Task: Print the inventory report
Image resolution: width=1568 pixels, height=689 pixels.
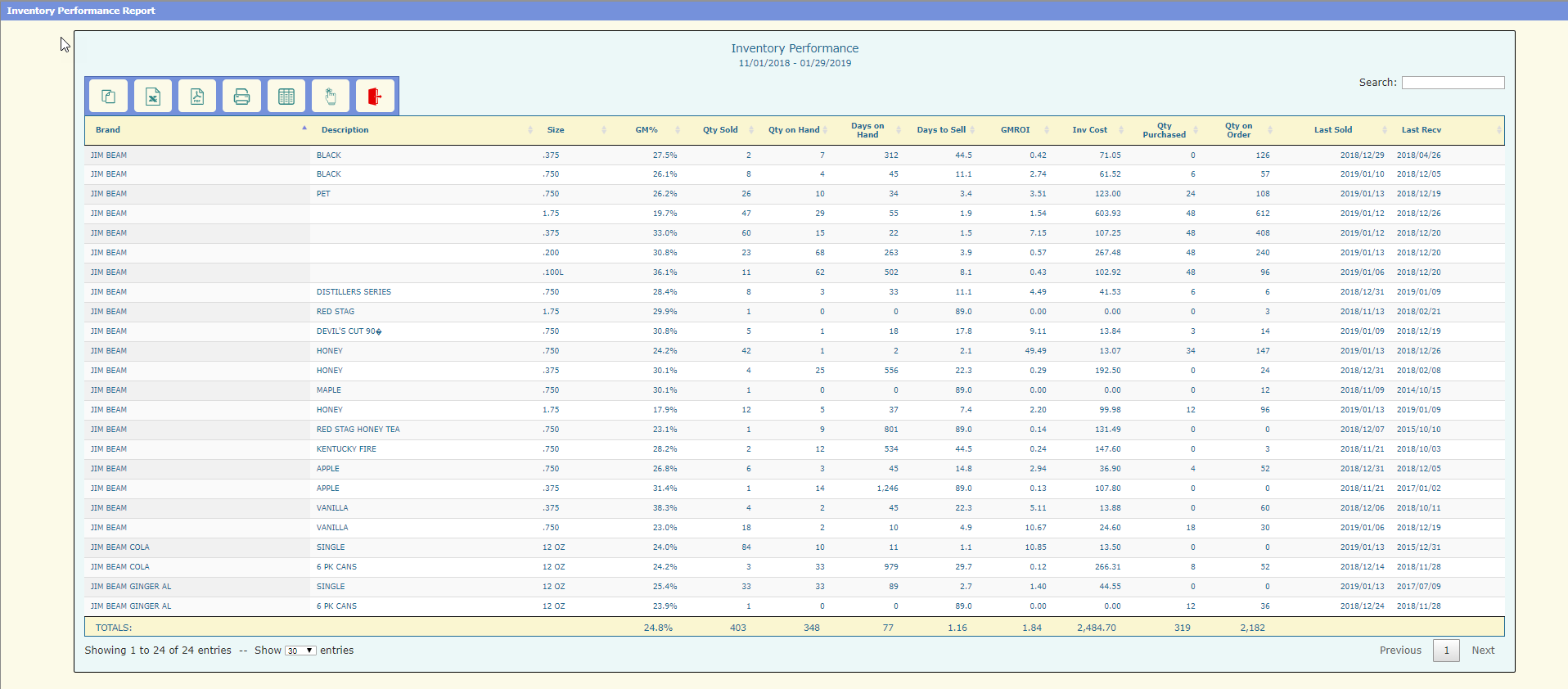Action: 241,97
